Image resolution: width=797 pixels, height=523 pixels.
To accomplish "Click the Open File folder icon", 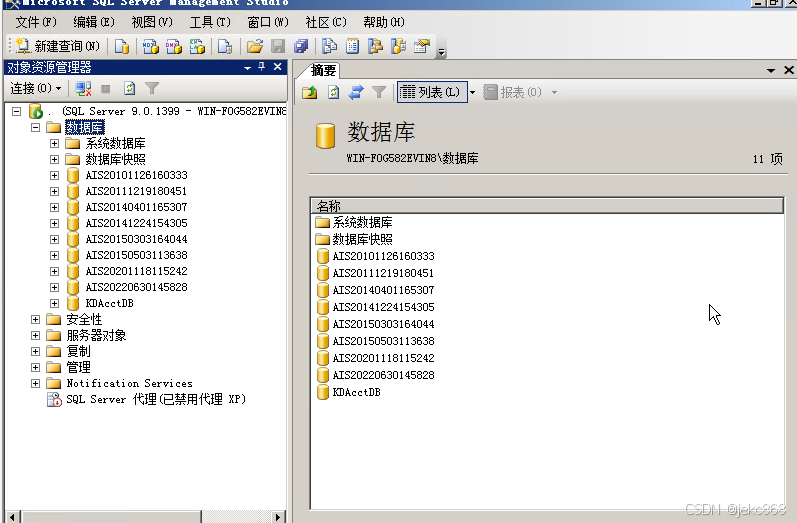I will [254, 46].
